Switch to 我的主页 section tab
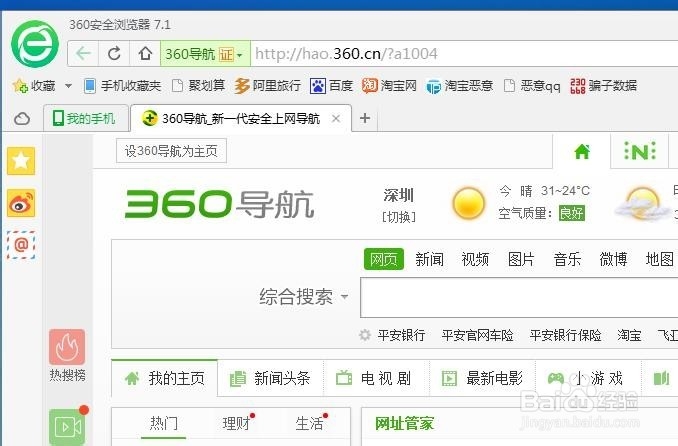This screenshot has height=446, width=678. point(165,378)
